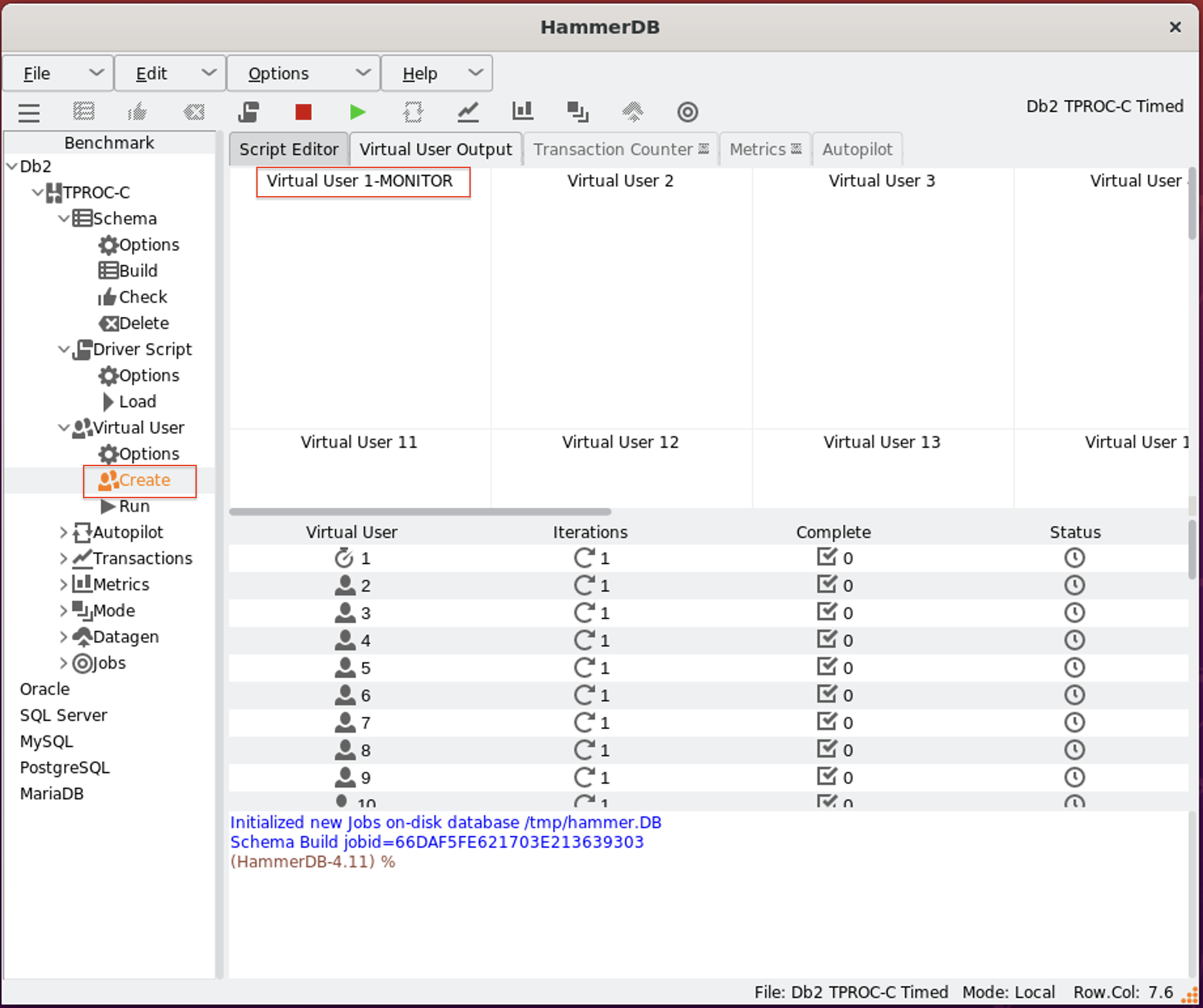Switch to the Script Editor tab

tap(288, 149)
